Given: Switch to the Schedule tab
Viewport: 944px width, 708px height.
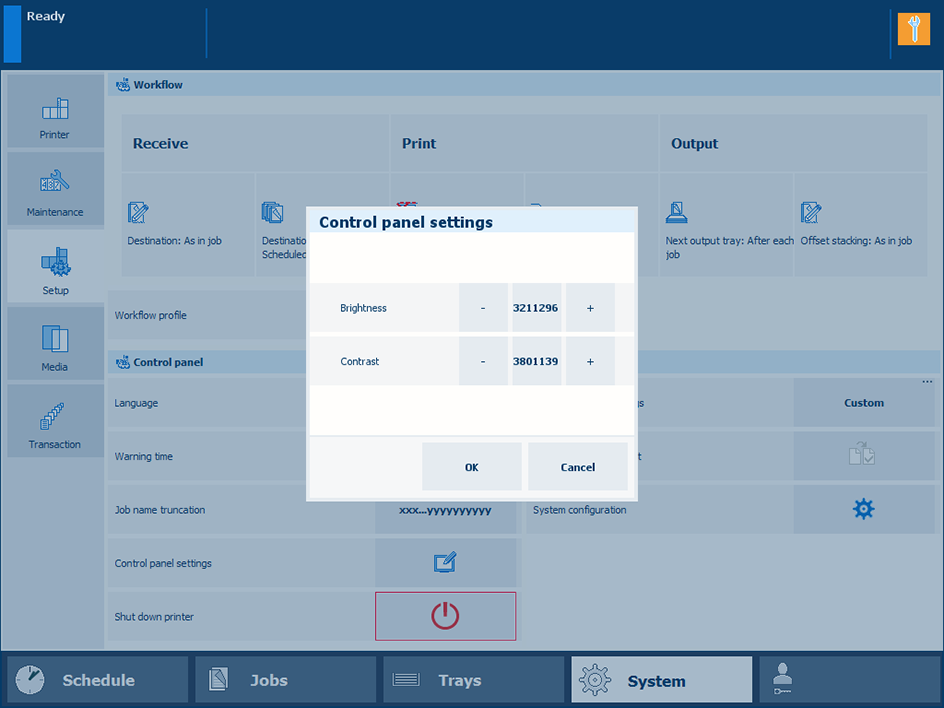Looking at the screenshot, I should (x=98, y=680).
